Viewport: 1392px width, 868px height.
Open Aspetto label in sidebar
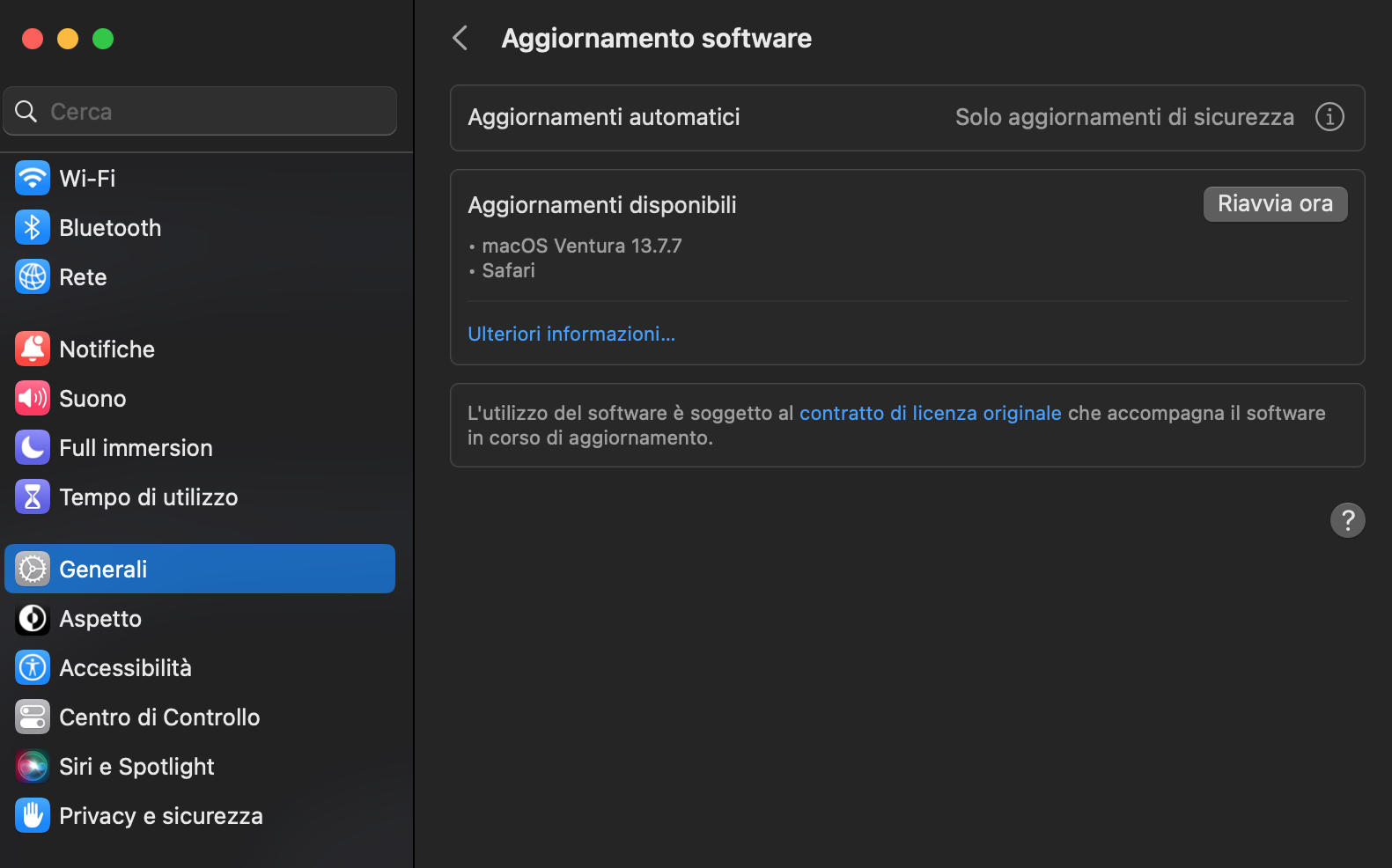(x=100, y=618)
